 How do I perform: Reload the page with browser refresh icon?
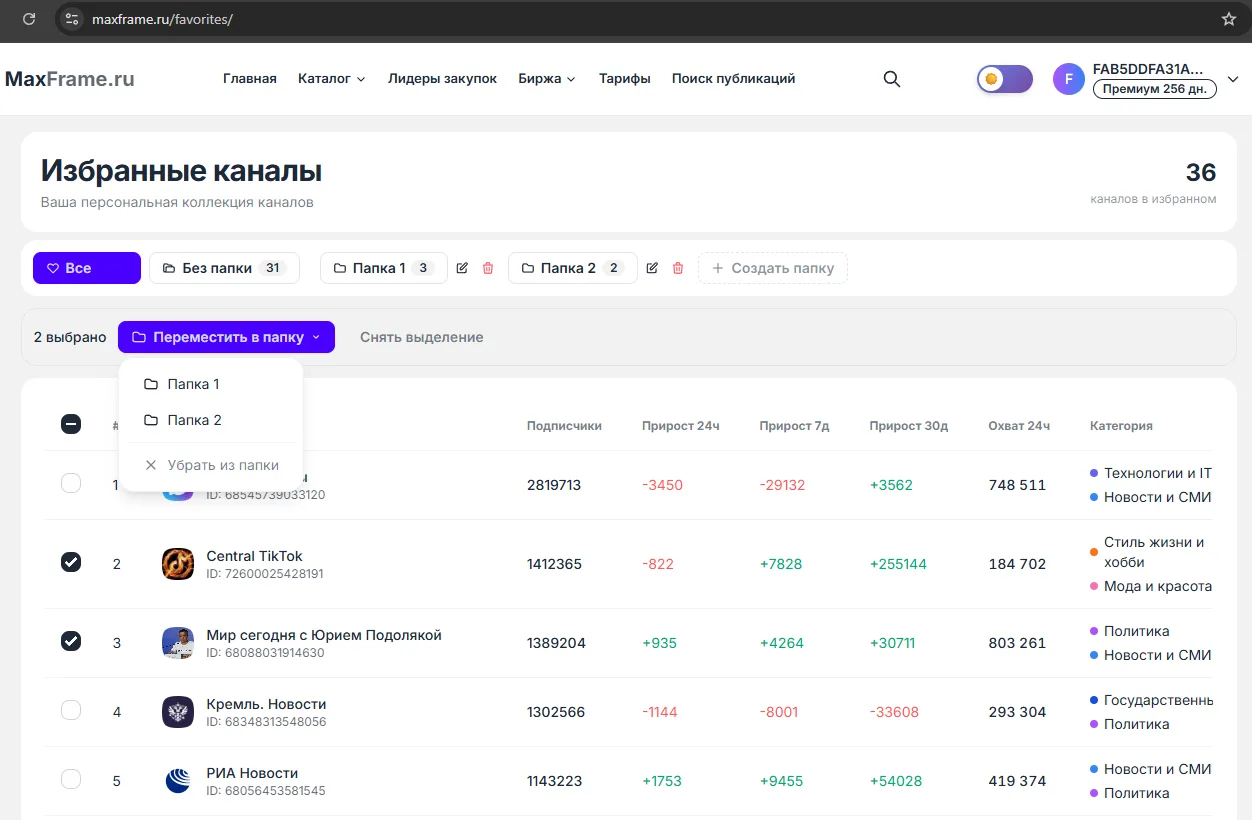pyautogui.click(x=29, y=19)
